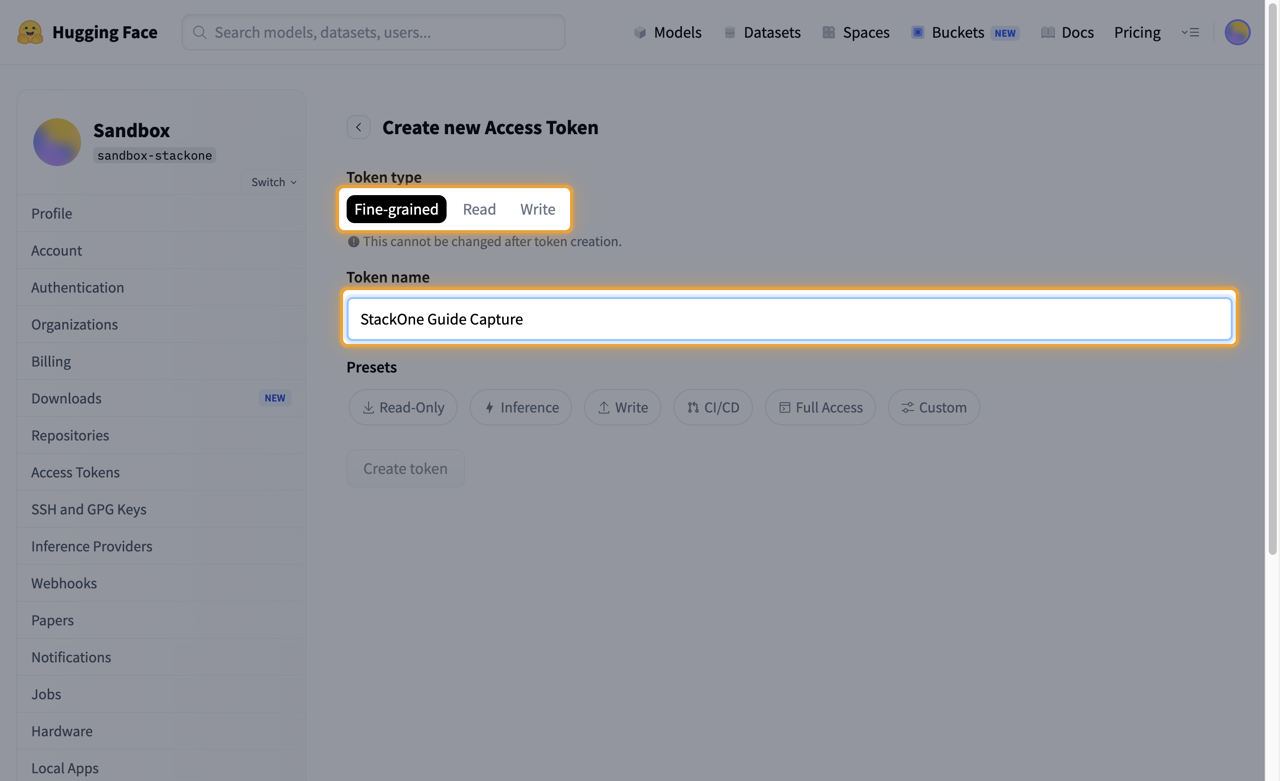This screenshot has width=1280, height=781.
Task: Select Fine-grained token type
Action: point(396,209)
